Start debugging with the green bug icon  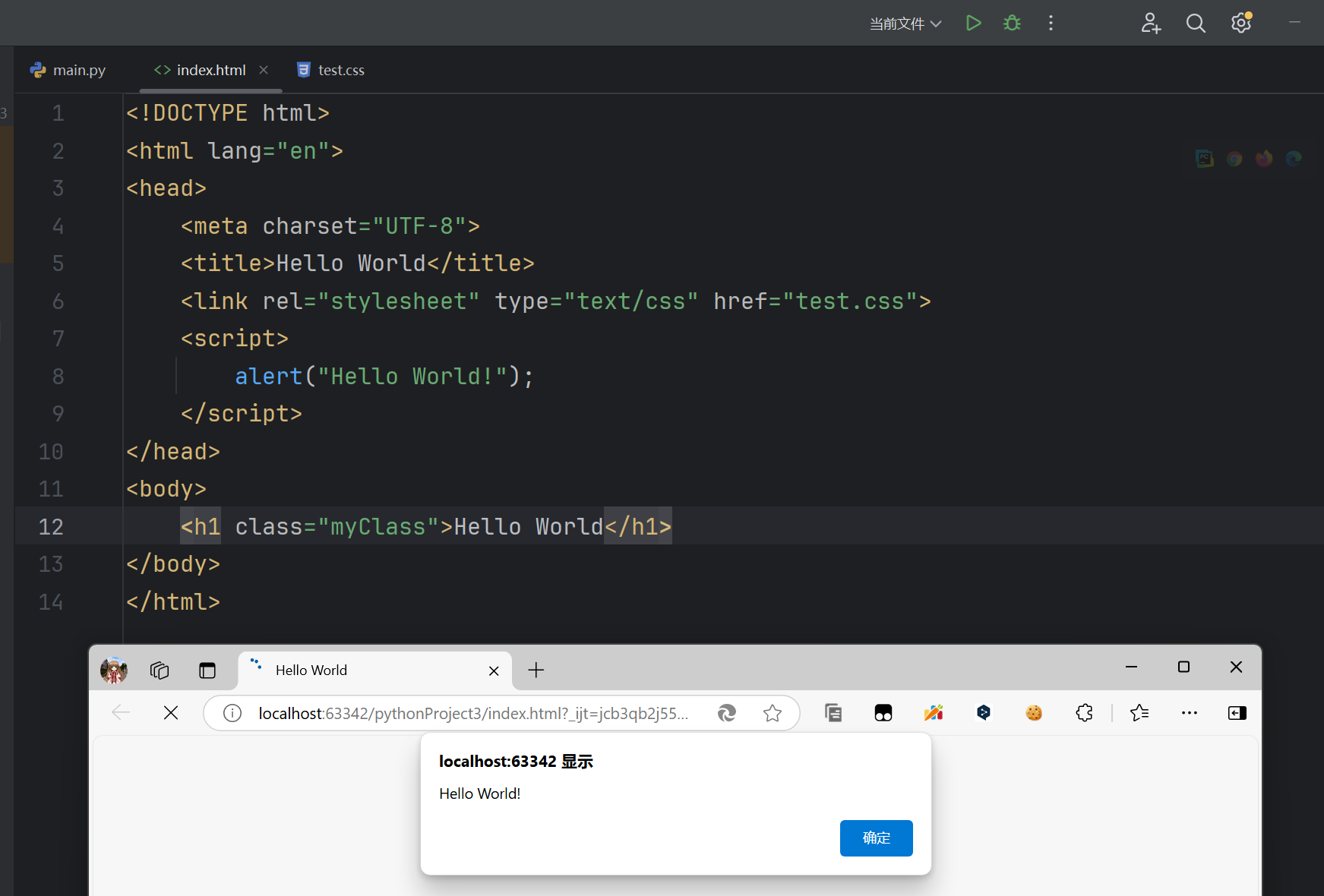pyautogui.click(x=1012, y=24)
